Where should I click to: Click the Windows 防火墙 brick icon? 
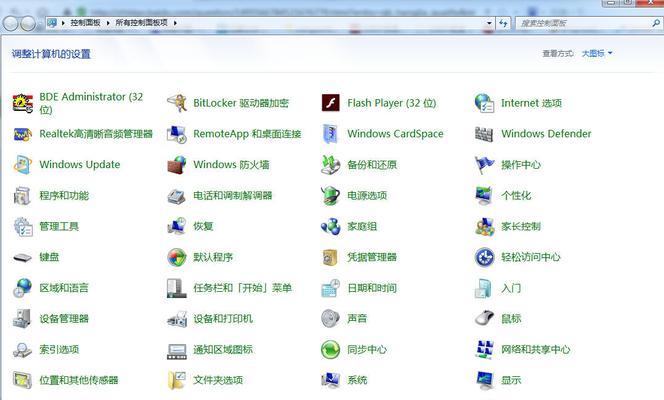(177, 165)
